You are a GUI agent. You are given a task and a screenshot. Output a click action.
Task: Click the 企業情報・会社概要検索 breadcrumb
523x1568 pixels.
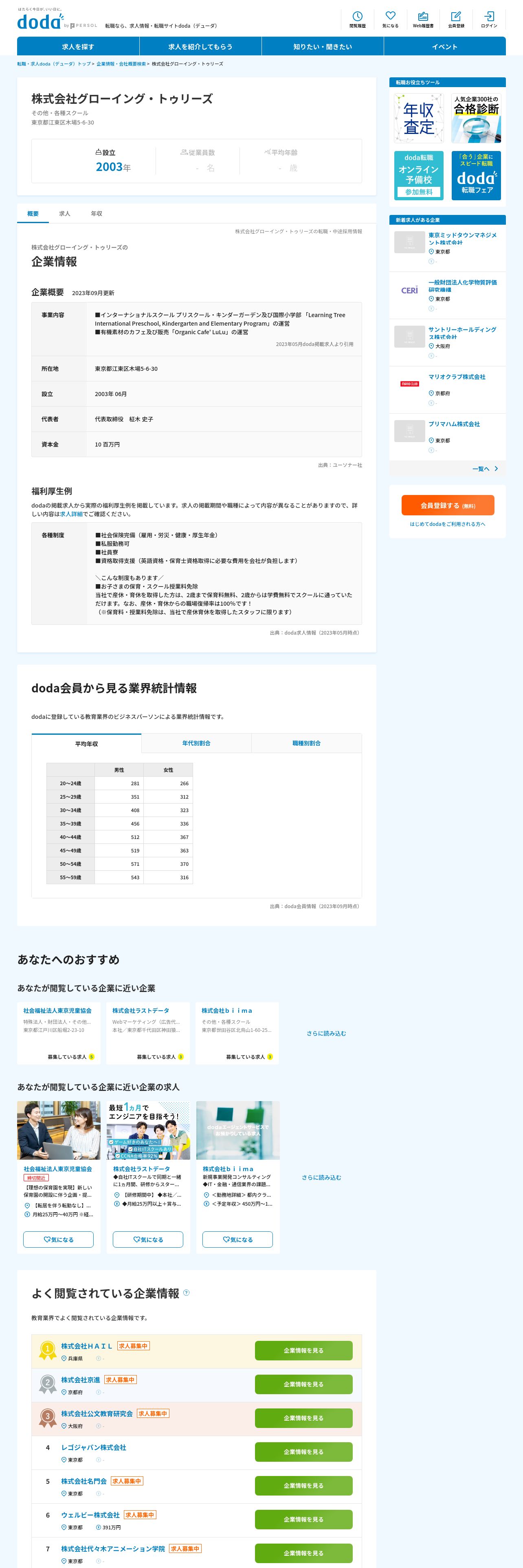(x=121, y=64)
